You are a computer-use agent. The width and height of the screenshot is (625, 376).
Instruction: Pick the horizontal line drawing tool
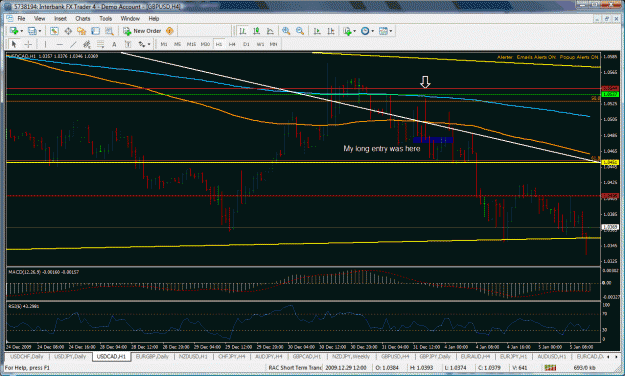tap(59, 44)
